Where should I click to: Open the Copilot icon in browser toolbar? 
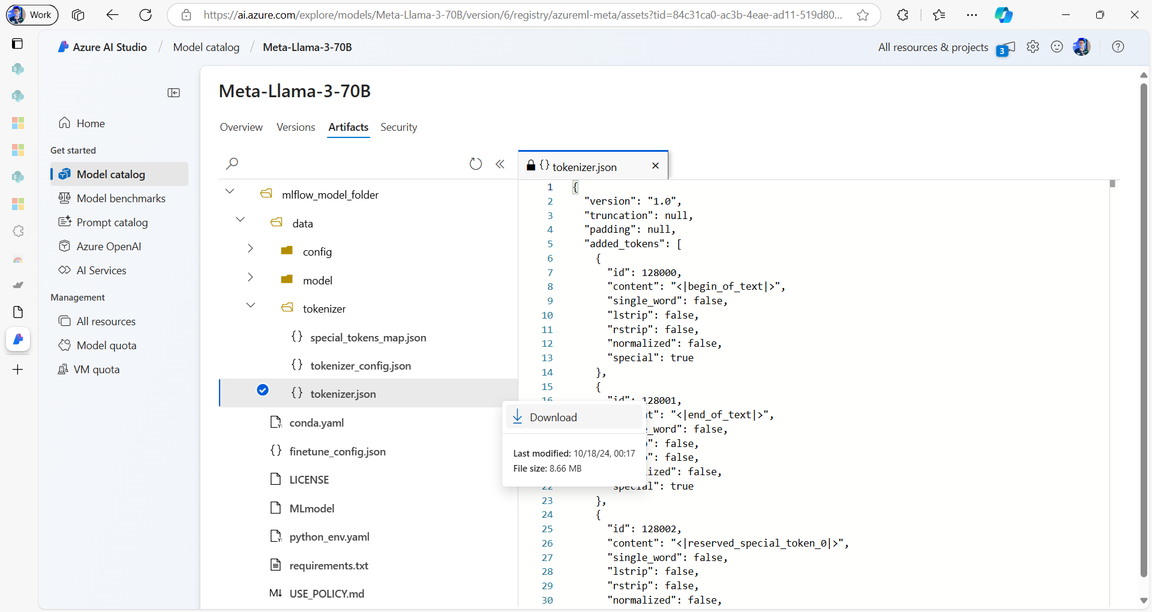click(x=1004, y=15)
